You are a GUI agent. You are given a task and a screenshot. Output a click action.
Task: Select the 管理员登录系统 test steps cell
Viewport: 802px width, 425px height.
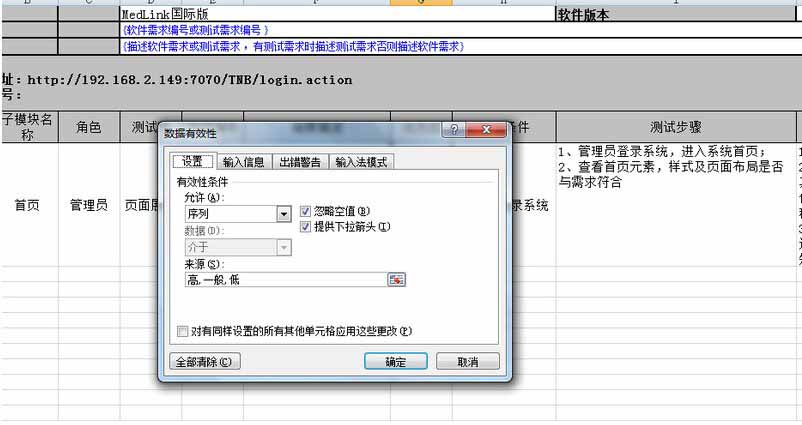click(x=676, y=205)
